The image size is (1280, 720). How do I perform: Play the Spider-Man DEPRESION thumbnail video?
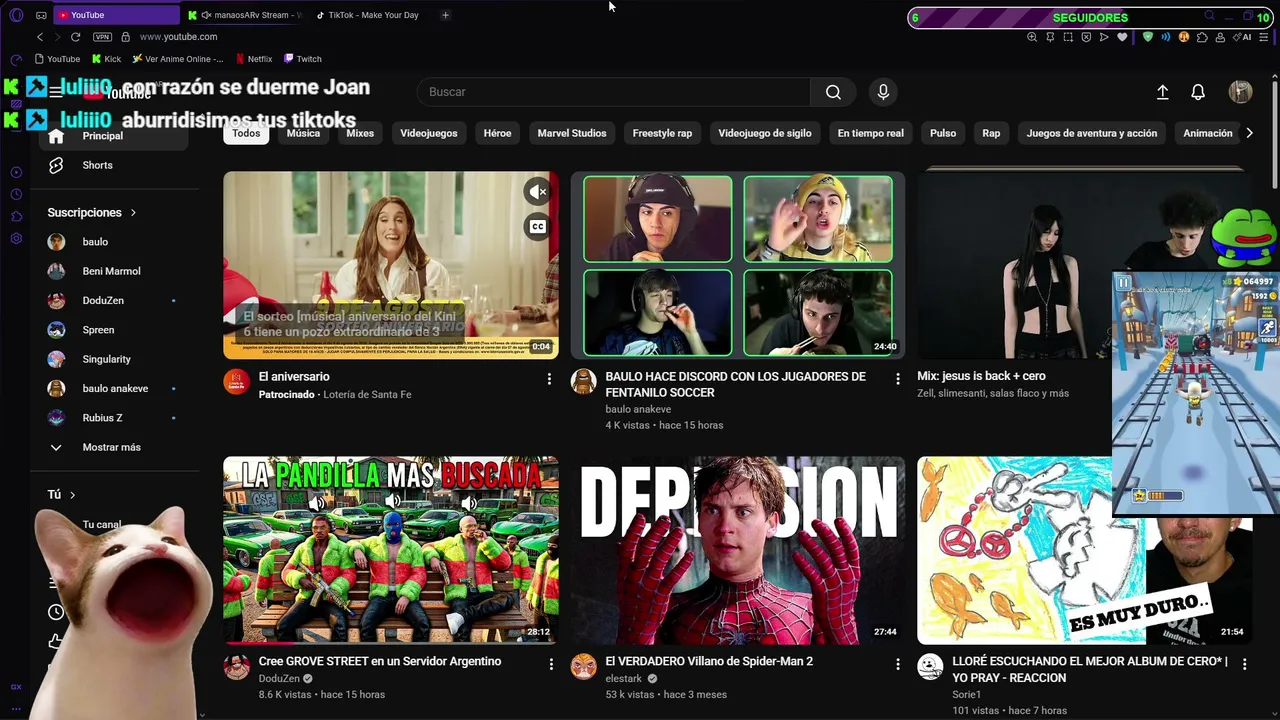tap(738, 550)
